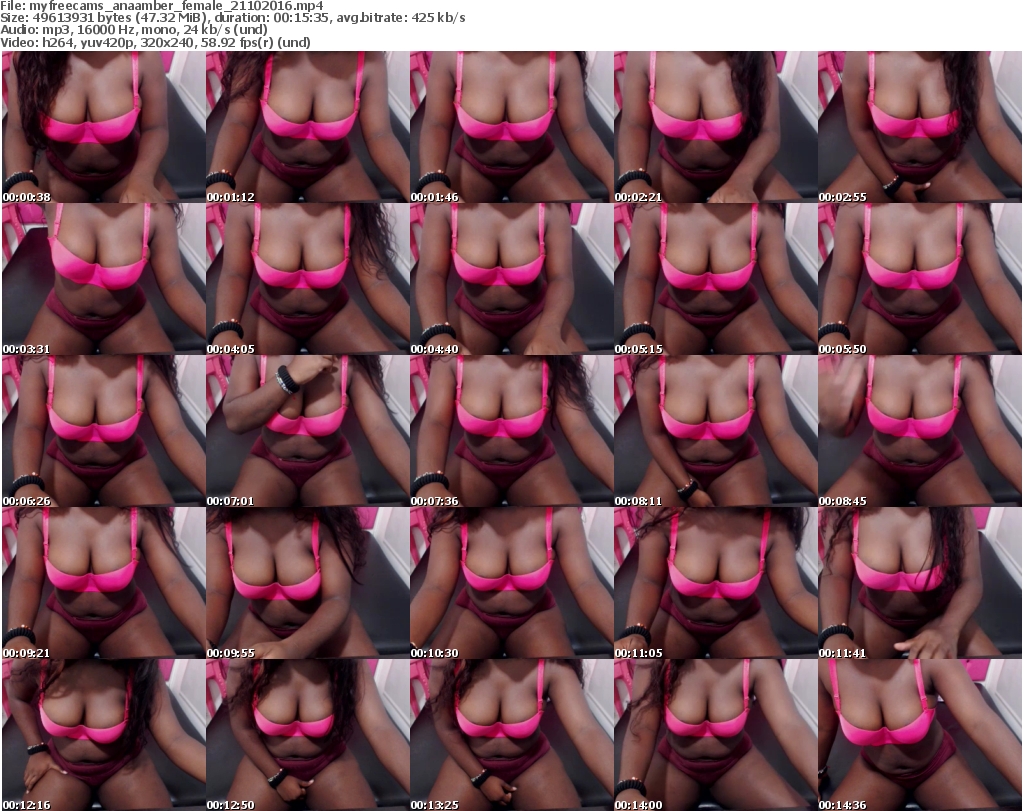Image resolution: width=1024 pixels, height=811 pixels.
Task: Select the thumbnail timestamped 00:11:05
Action: pos(715,583)
